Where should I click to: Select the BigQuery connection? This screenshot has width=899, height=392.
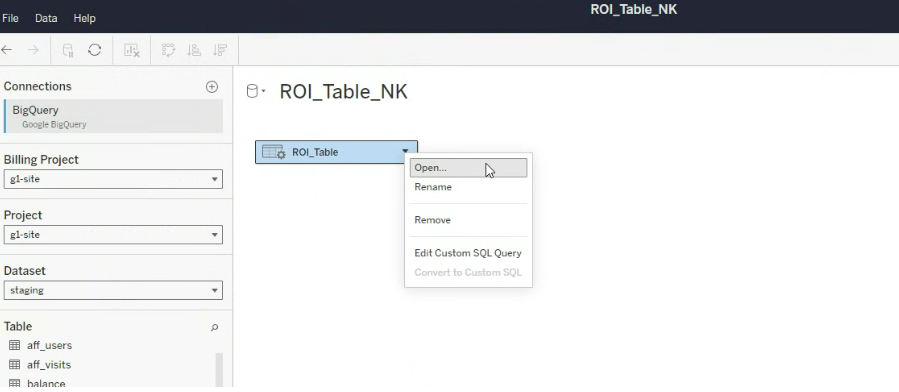113,116
